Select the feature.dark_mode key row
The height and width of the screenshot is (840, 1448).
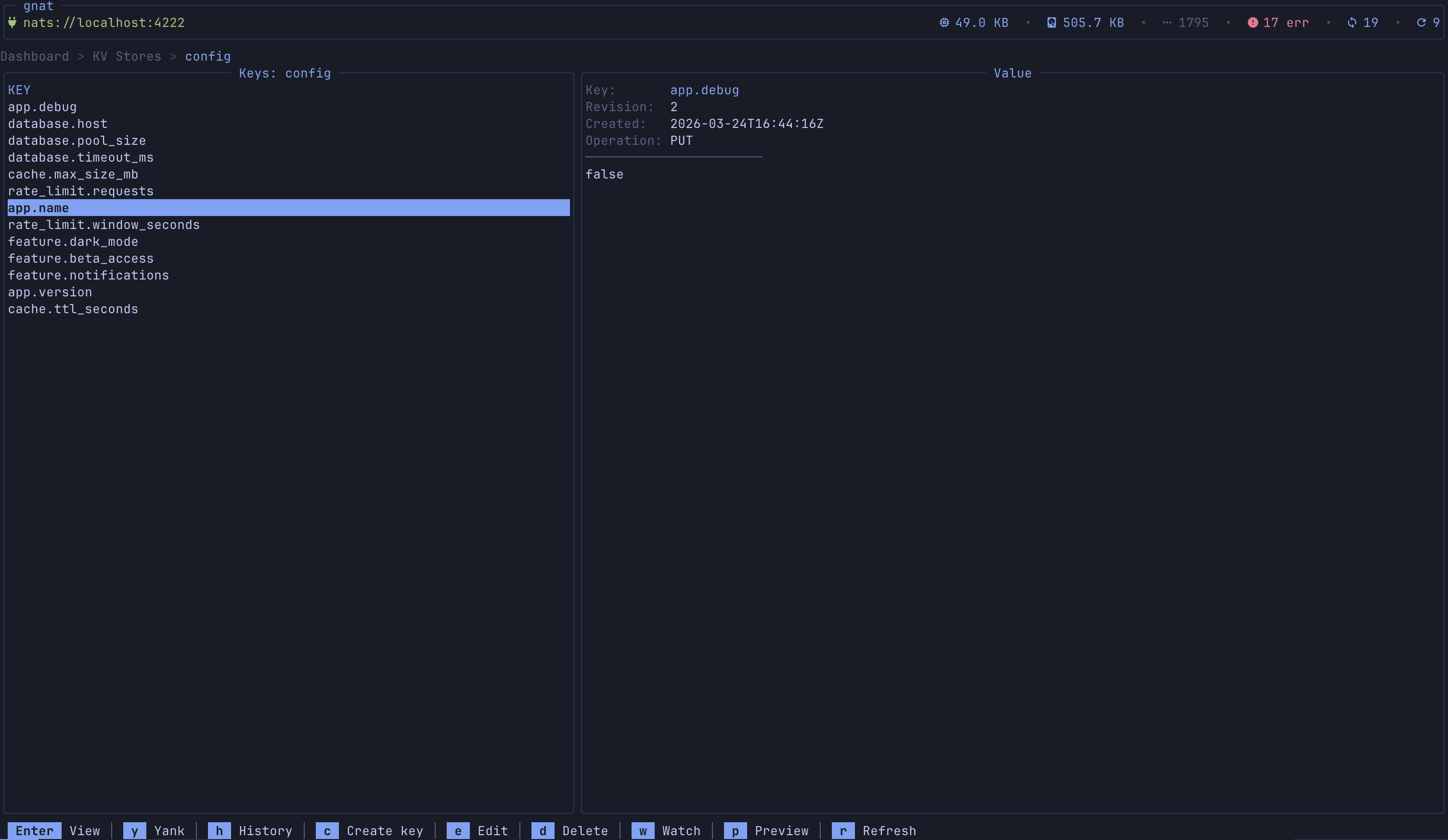click(x=73, y=242)
